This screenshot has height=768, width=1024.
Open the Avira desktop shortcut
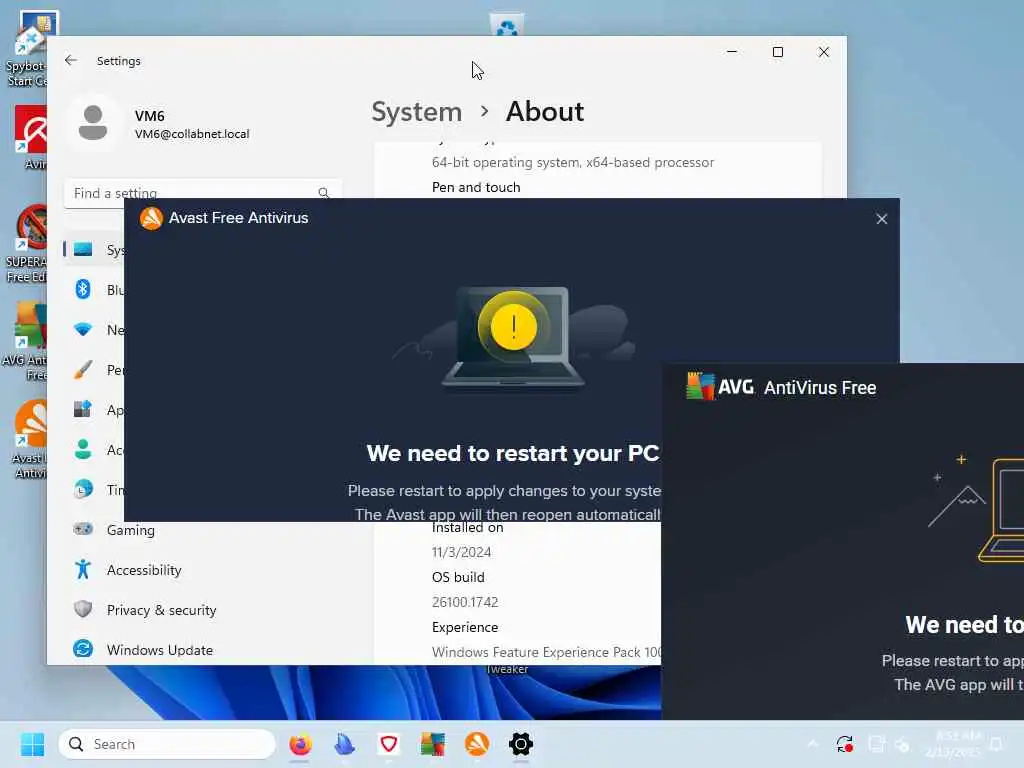coord(30,138)
